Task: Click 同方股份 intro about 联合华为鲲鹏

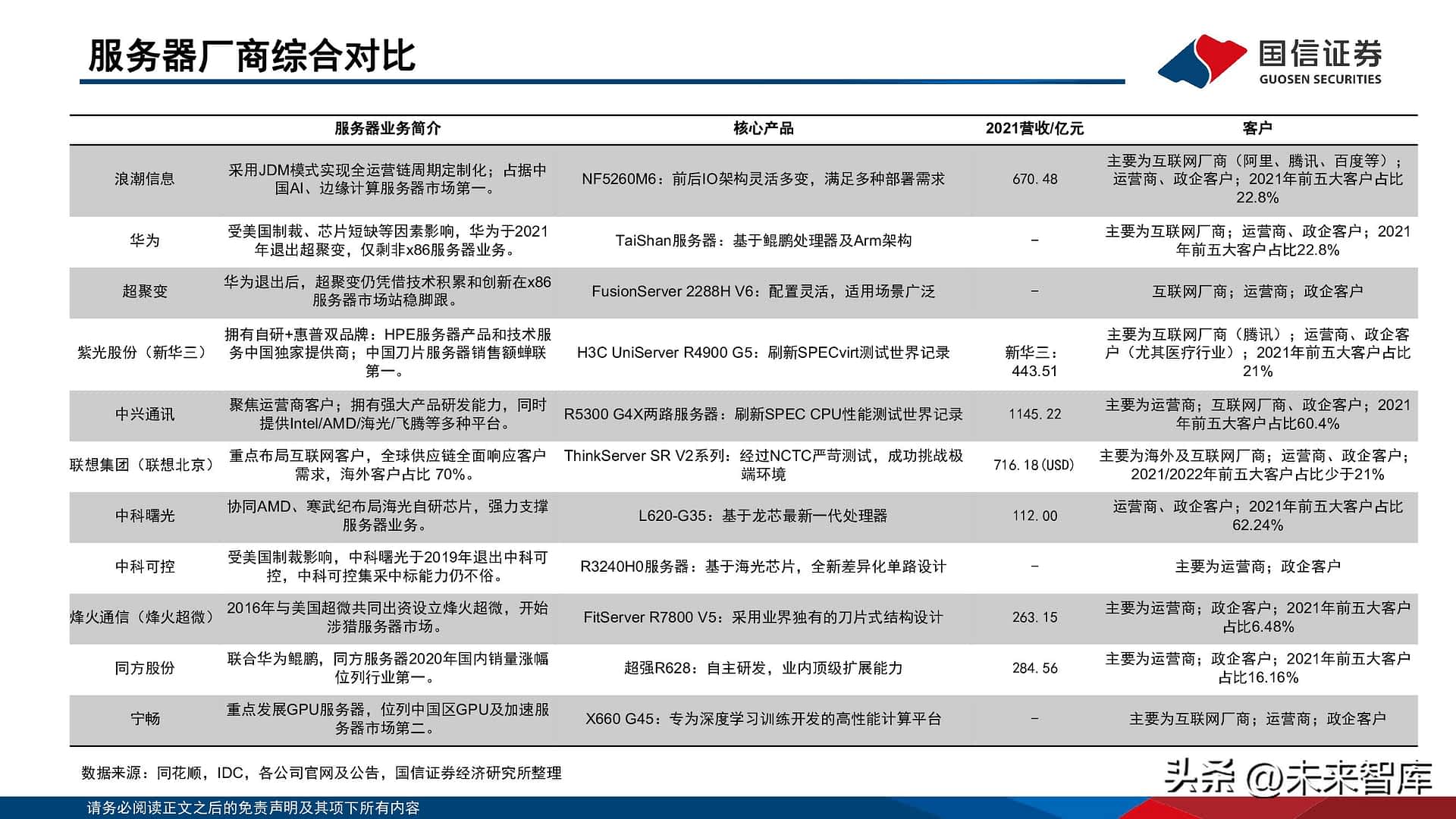Action: [388, 668]
